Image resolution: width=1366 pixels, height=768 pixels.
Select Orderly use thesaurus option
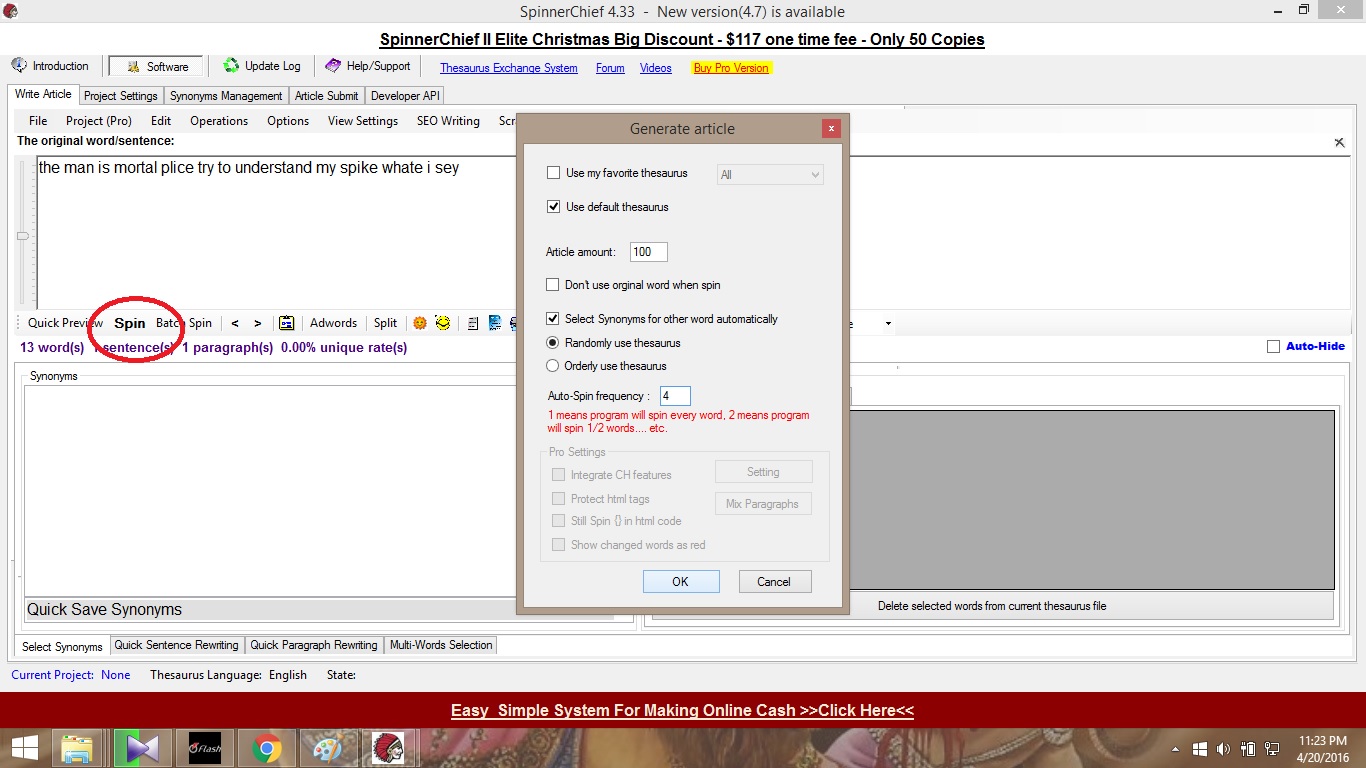tap(553, 366)
